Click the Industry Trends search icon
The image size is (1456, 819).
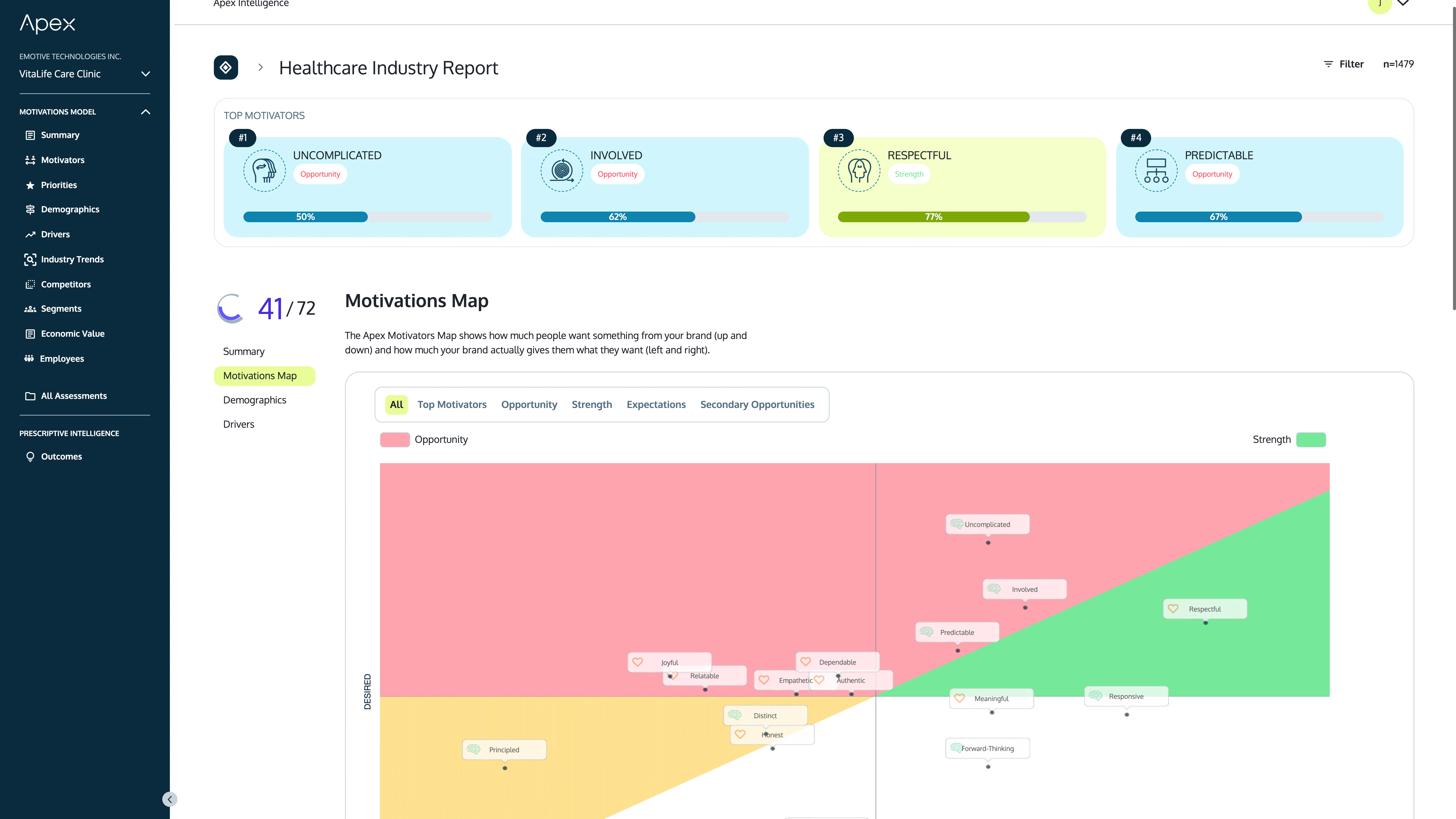(31, 259)
